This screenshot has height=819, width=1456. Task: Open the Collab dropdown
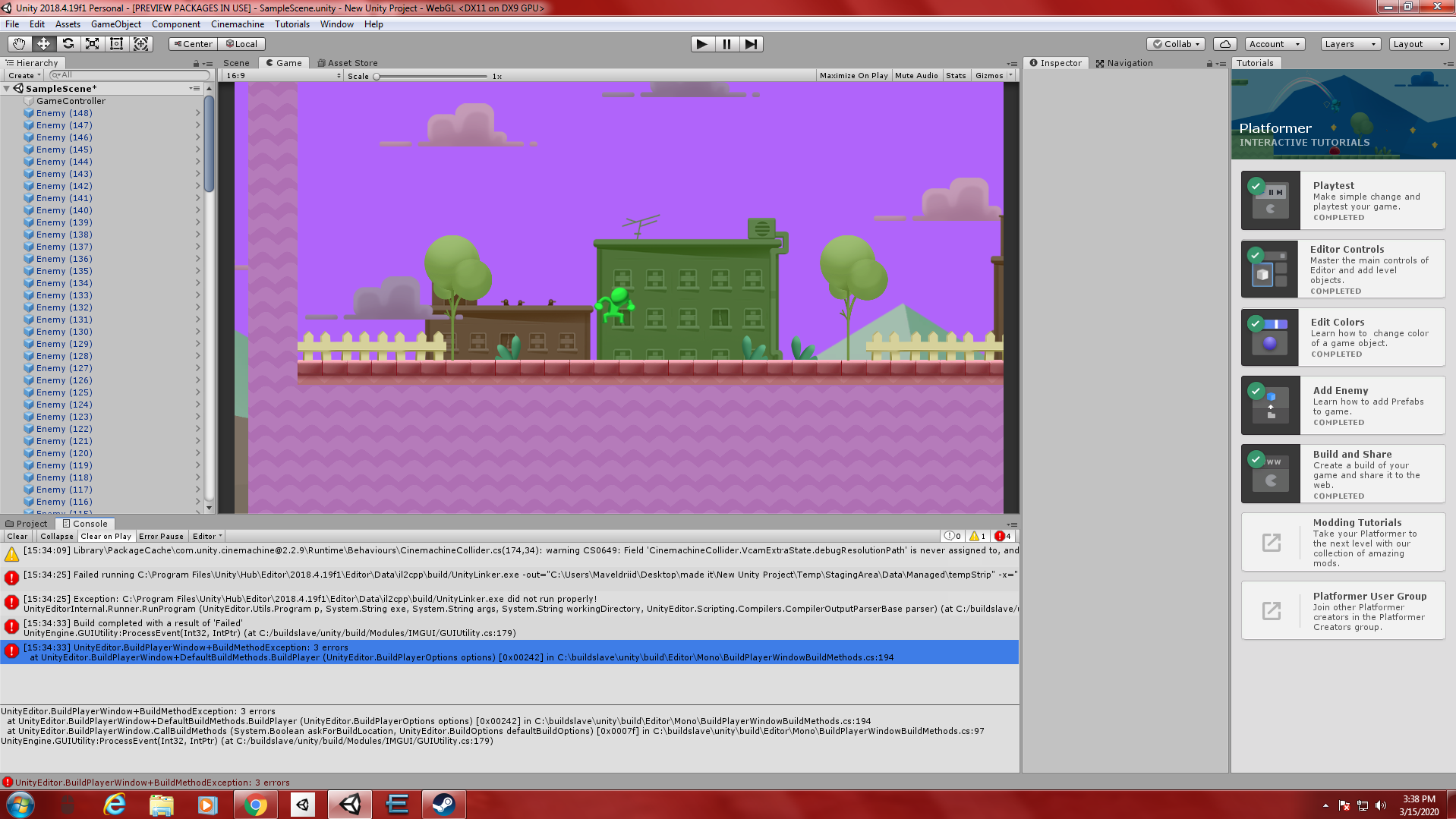[1175, 44]
